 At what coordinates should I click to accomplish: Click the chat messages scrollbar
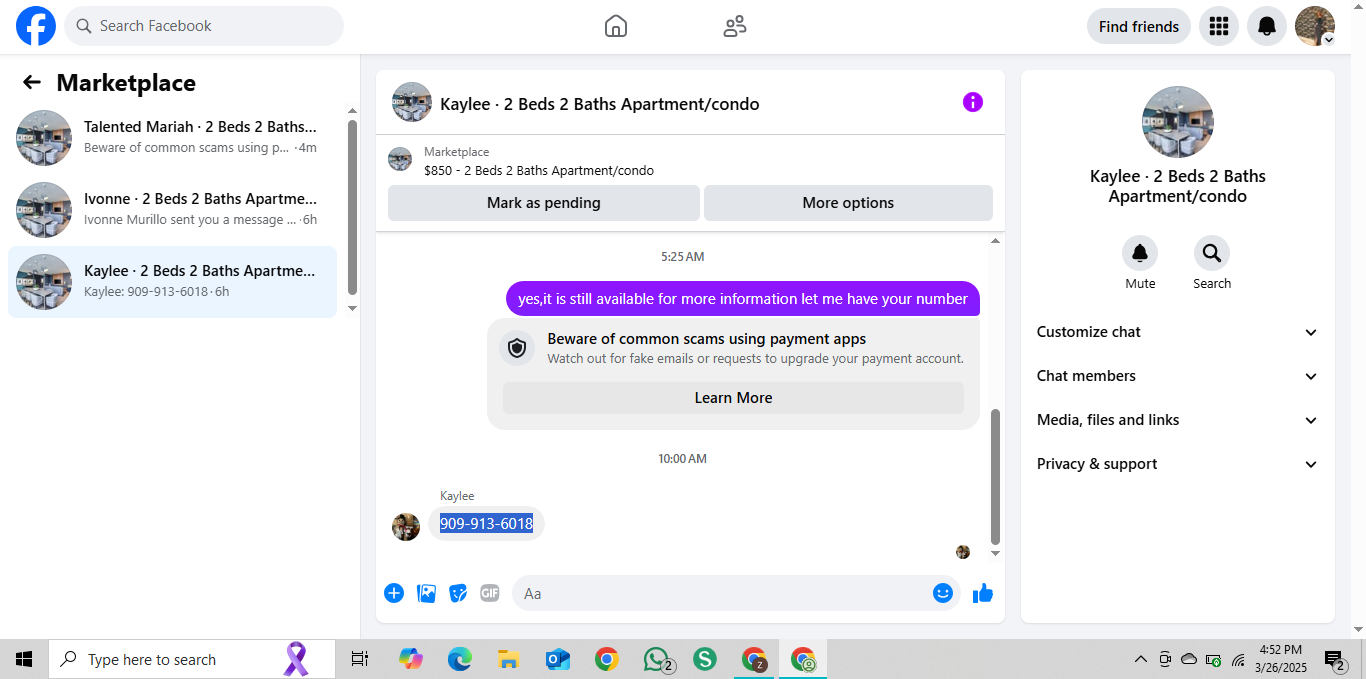(x=995, y=475)
